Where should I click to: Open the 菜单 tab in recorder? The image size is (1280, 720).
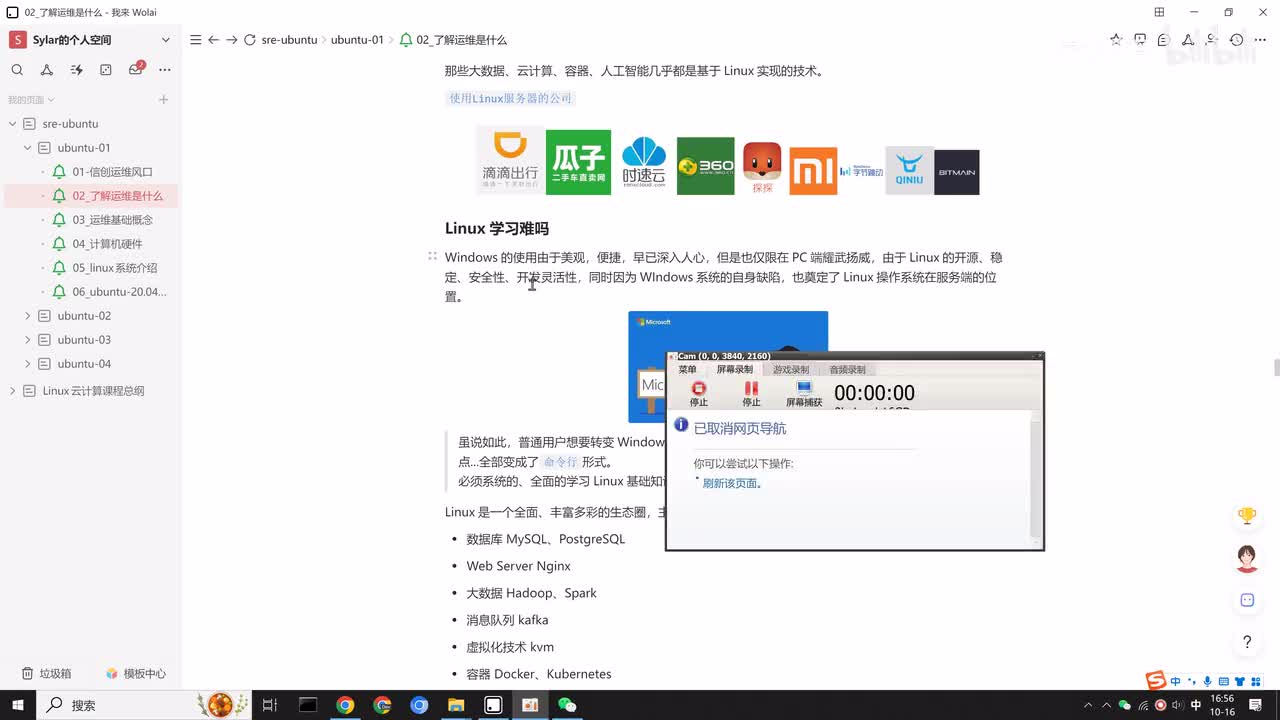pyautogui.click(x=687, y=370)
